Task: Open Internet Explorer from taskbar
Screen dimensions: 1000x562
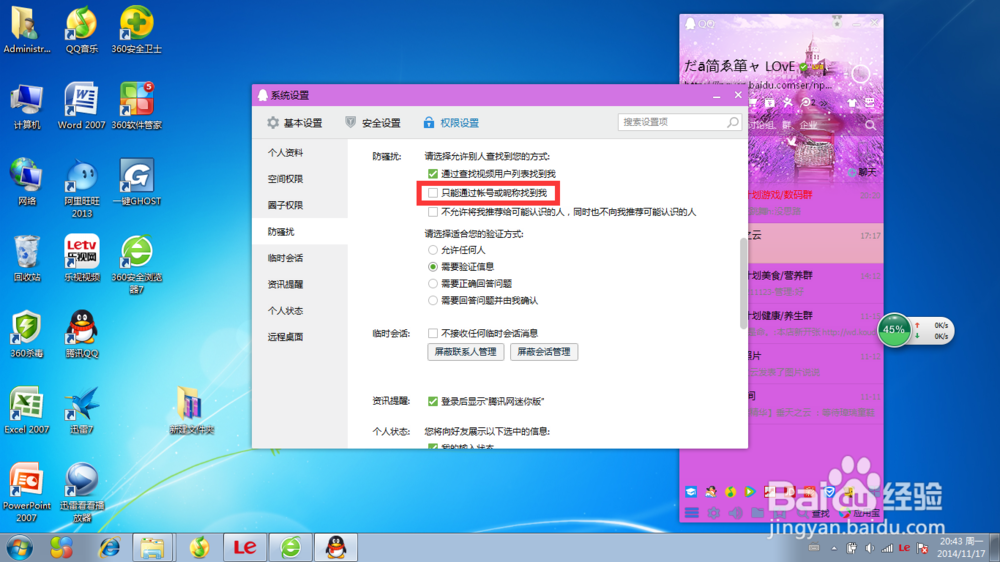Action: coord(110,547)
